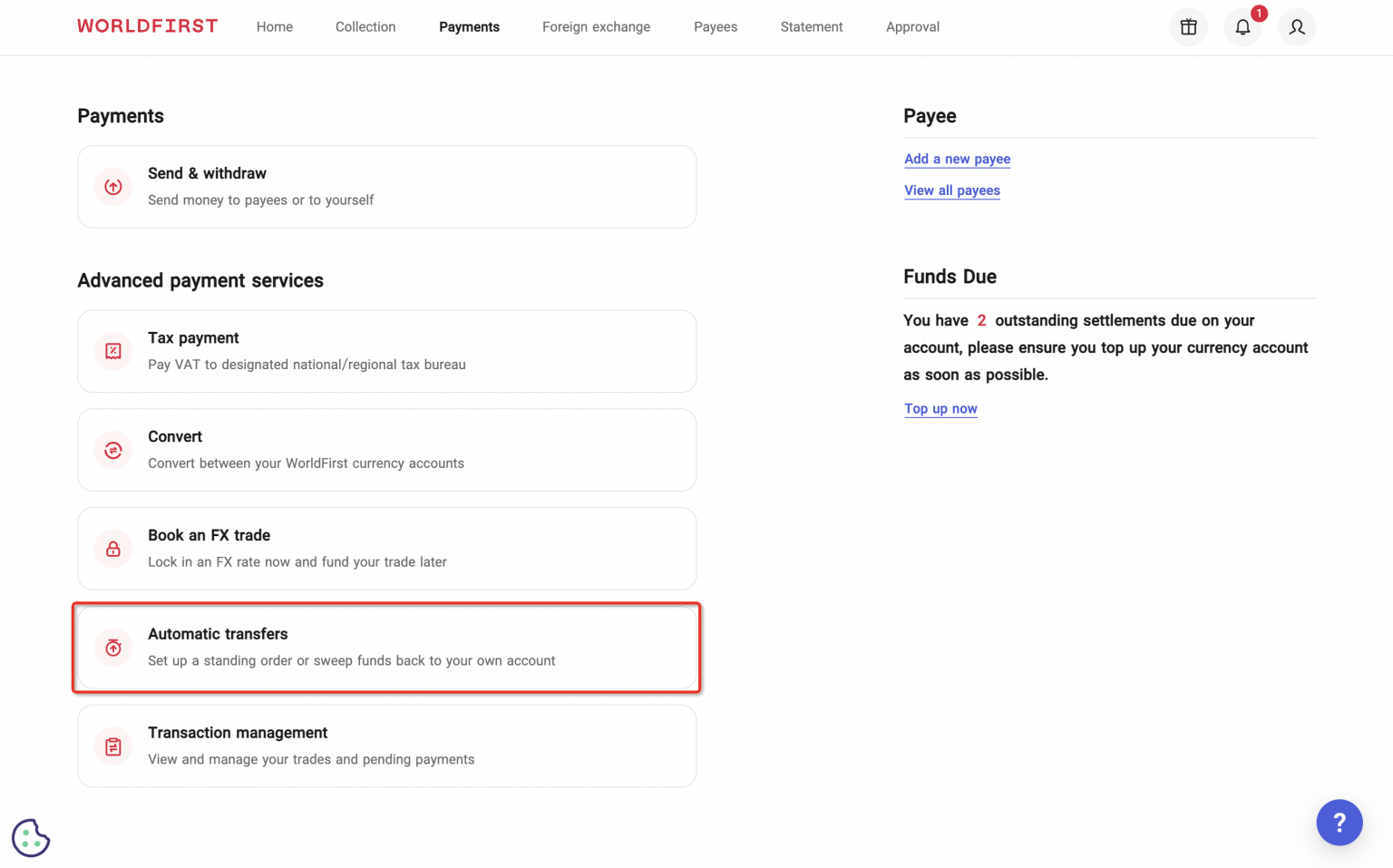Screen dimensions: 1393x868
Task: Open the user profile icon
Action: (1297, 26)
